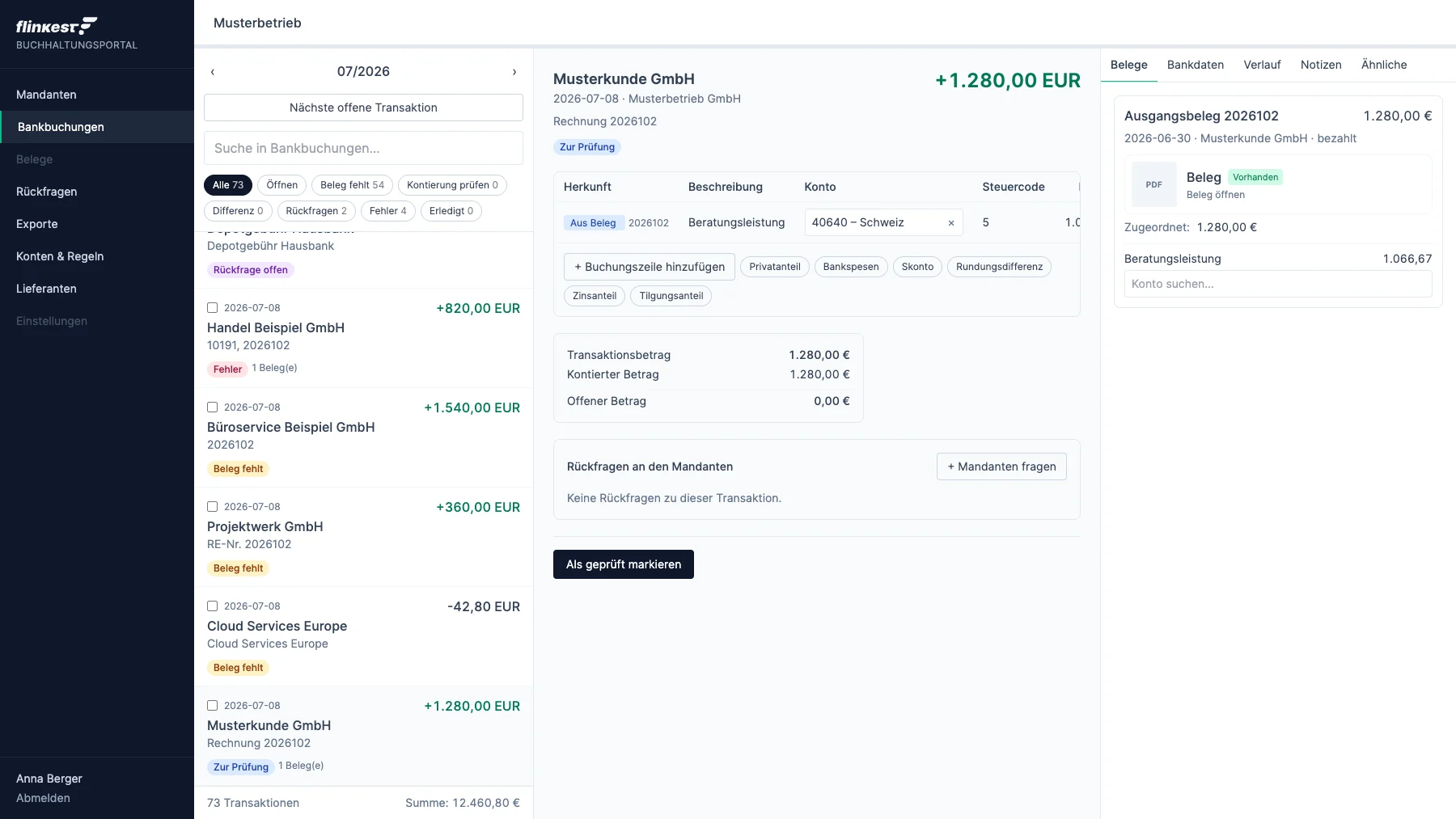
Task: Click Aus Beleg tag in booking row
Action: [593, 223]
